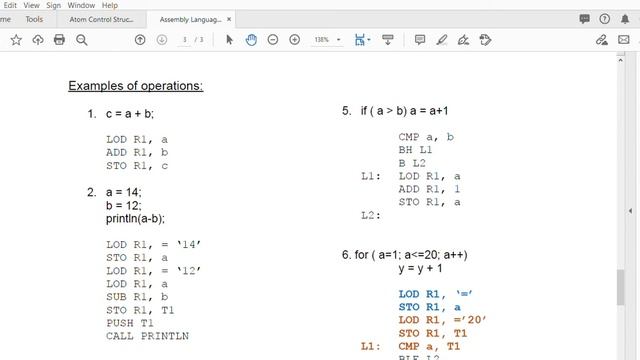640x360 pixels.
Task: Click the line 'CMP a, b'
Action: (426, 137)
